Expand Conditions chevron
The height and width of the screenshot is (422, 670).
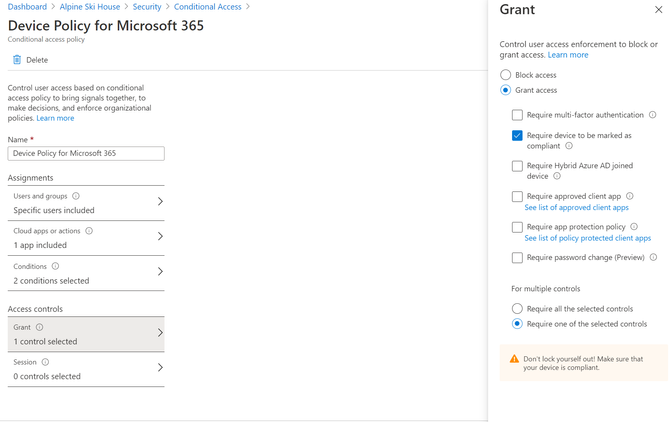(x=160, y=271)
